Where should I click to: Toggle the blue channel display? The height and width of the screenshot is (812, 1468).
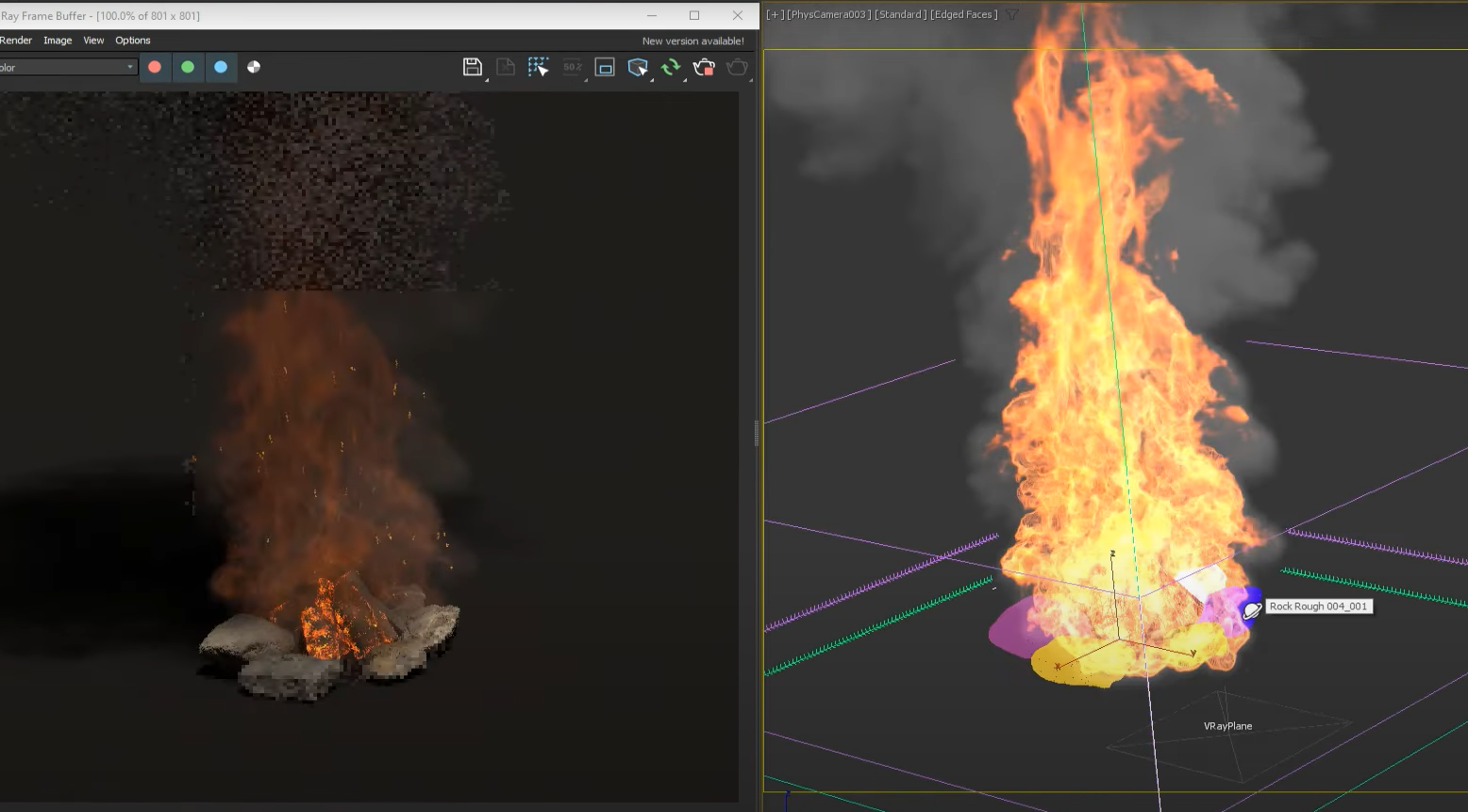221,67
